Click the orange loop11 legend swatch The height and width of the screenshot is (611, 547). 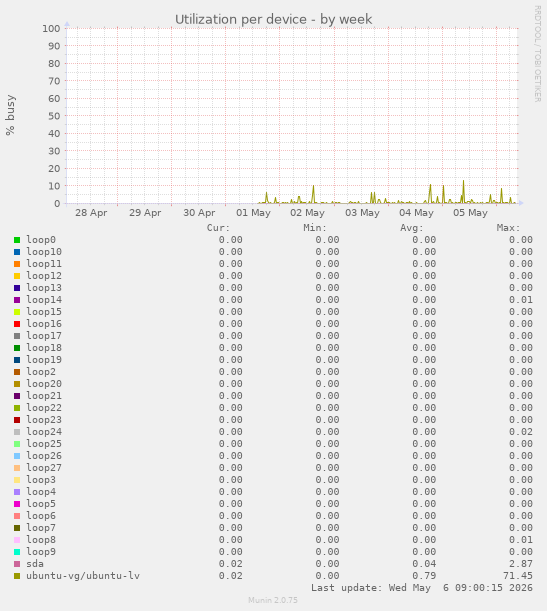click(17, 264)
